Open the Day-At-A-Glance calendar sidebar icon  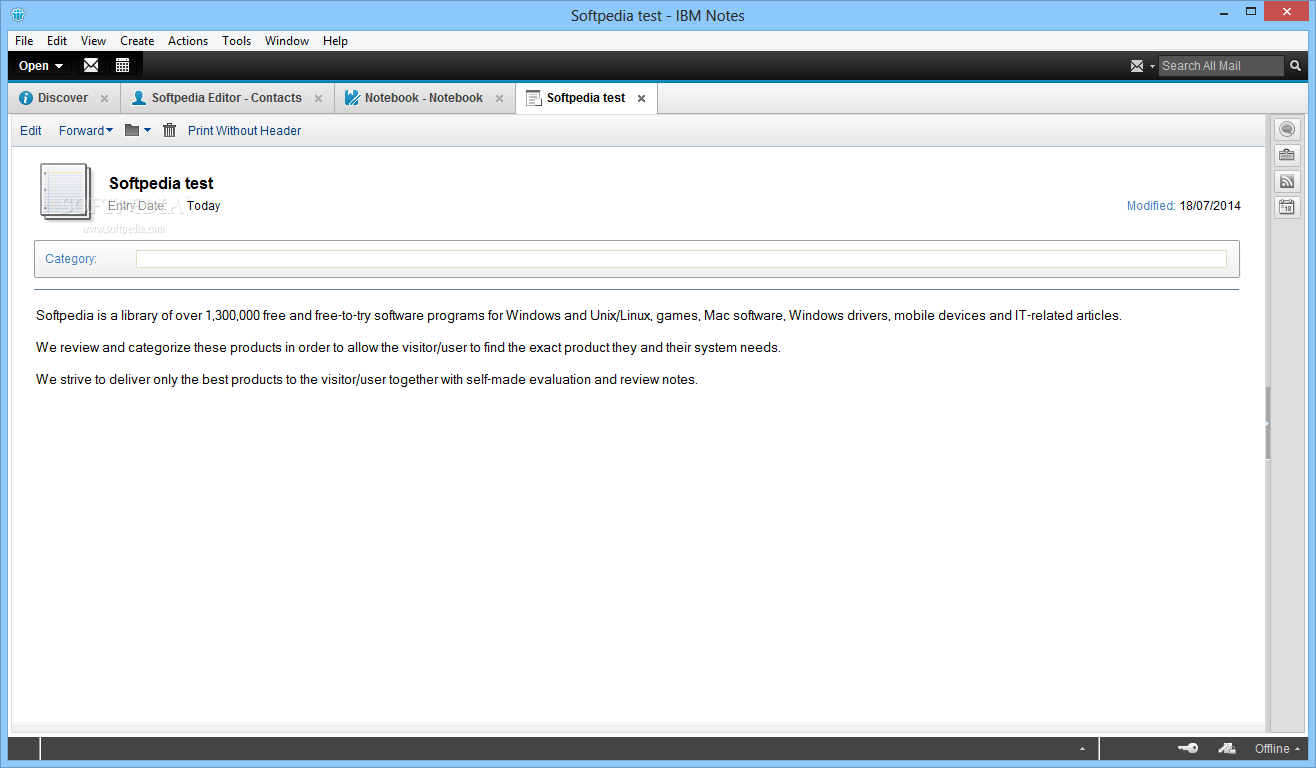coord(1287,207)
